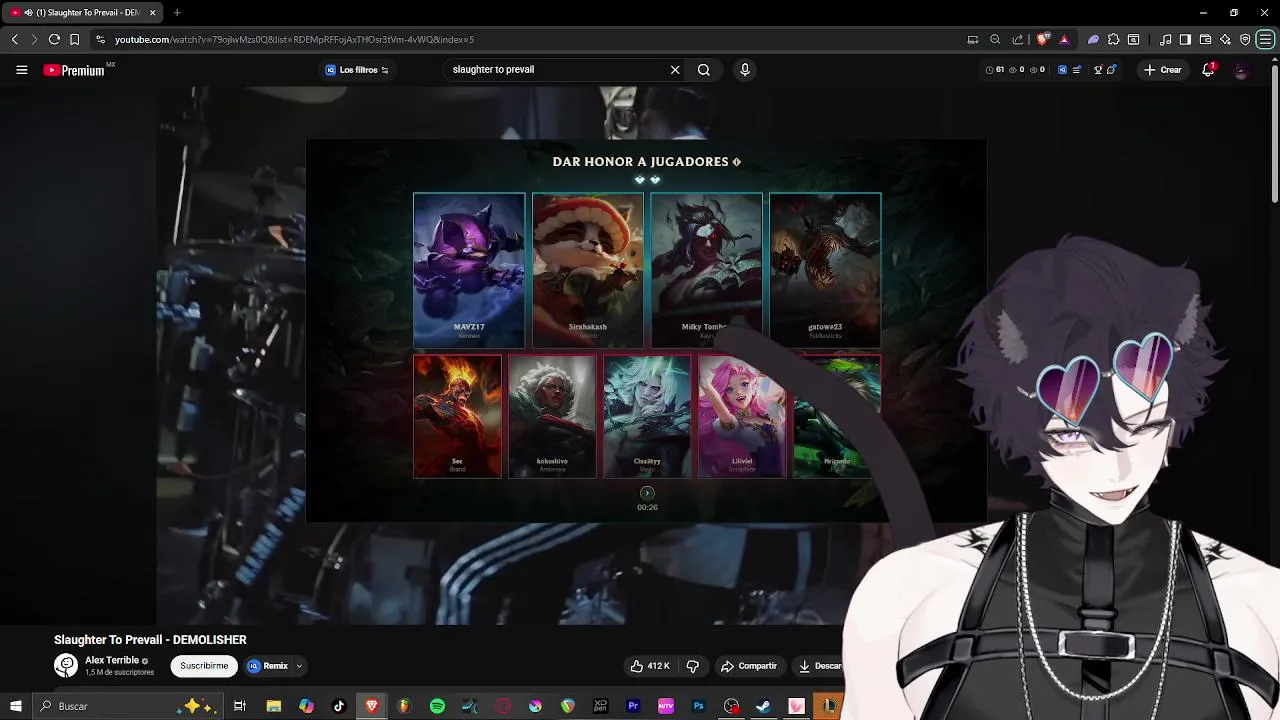This screenshot has height=720, width=1280.
Task: Select the MAVZ17 Kennen honor card
Action: tap(469, 270)
